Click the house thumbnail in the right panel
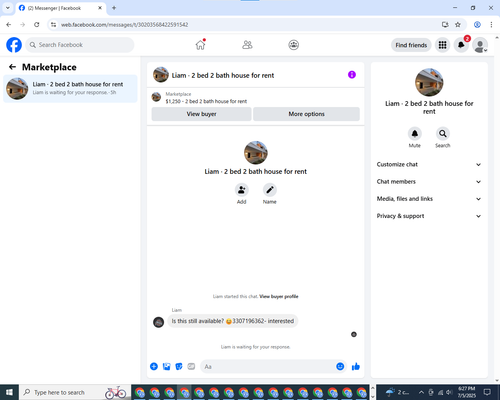Viewport: 500px width, 400px height. (429, 82)
